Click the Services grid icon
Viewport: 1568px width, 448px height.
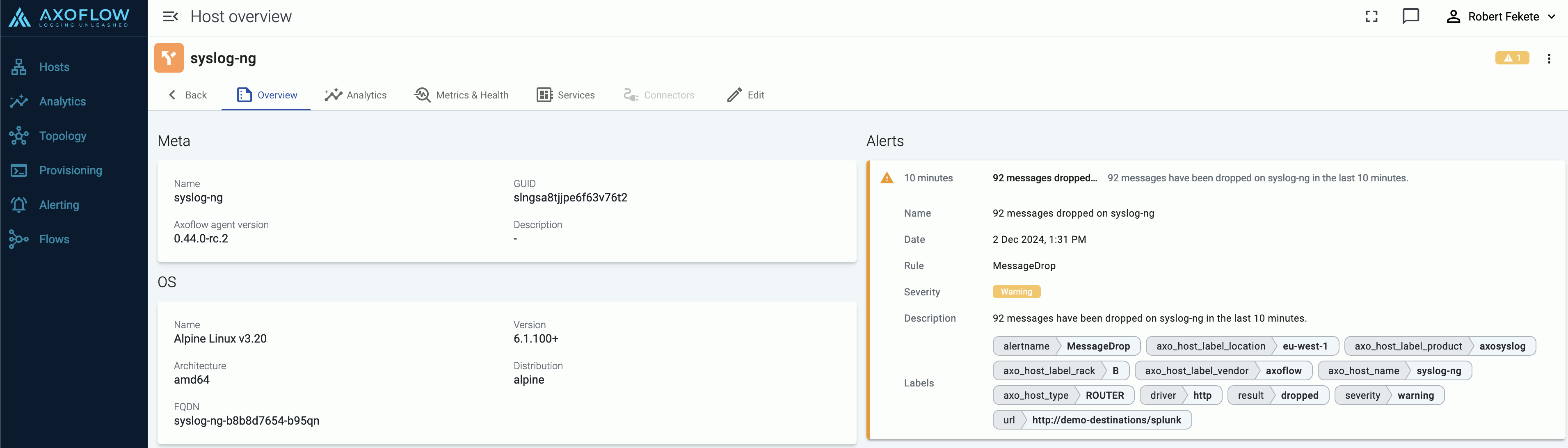[545, 95]
